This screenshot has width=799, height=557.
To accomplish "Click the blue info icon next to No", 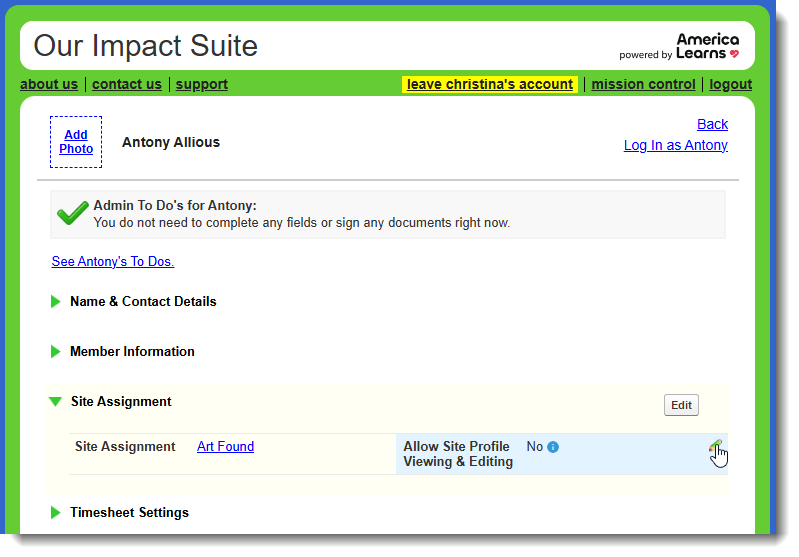I will tap(553, 447).
